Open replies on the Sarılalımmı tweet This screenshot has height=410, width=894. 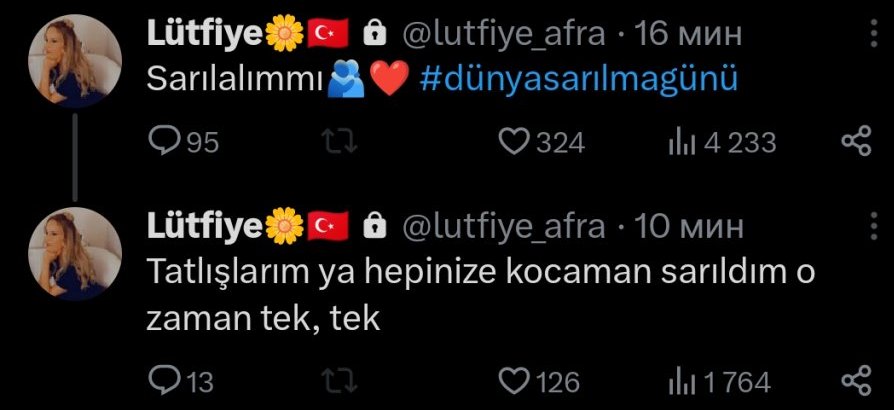point(184,141)
